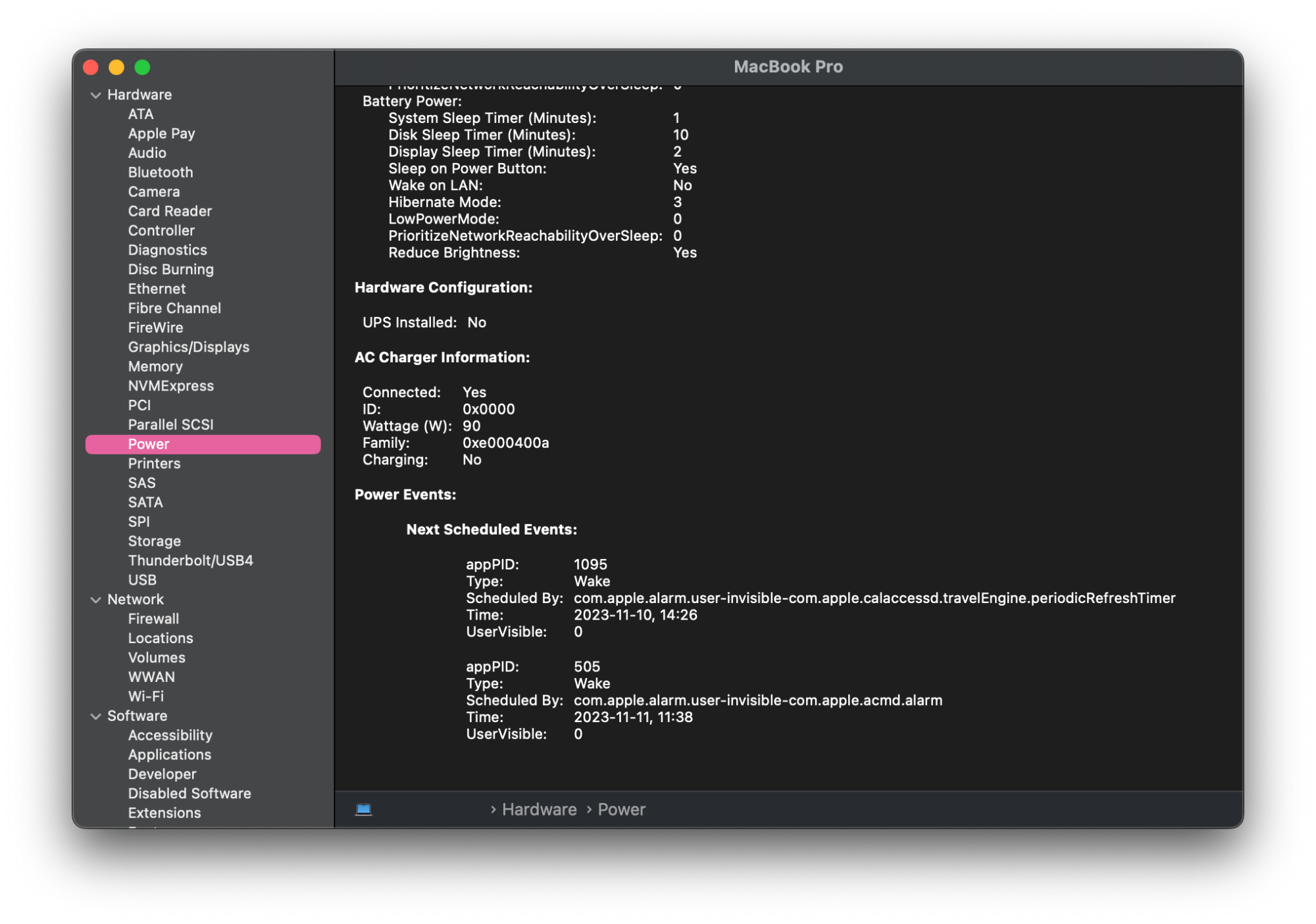Click the yellow minimize window button
Image resolution: width=1316 pixels, height=924 pixels.
pyautogui.click(x=116, y=67)
